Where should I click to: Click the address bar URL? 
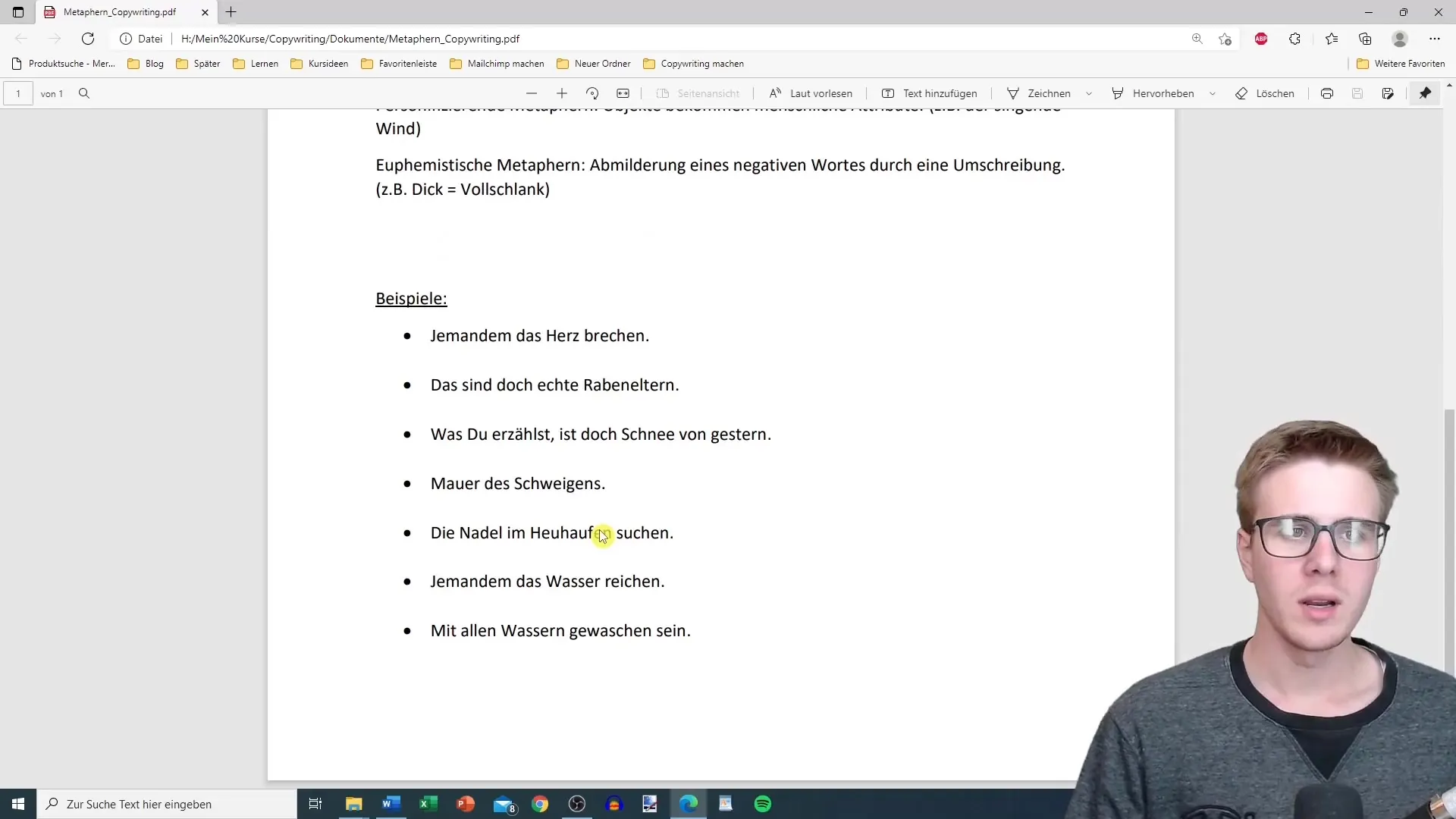point(350,39)
